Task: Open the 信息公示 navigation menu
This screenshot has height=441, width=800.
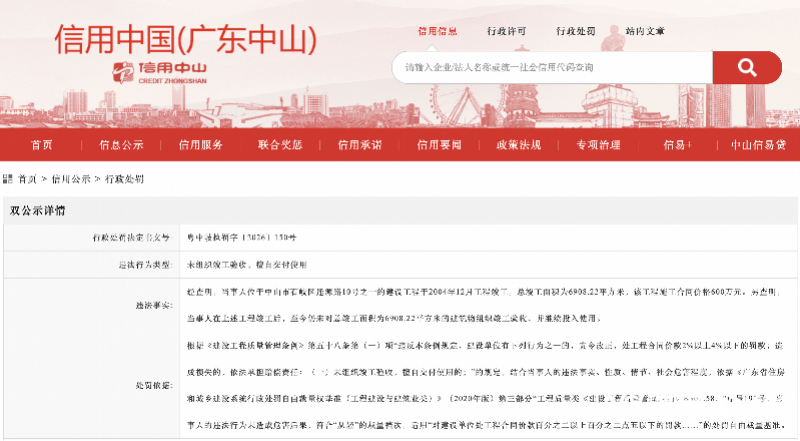Action: click(120, 144)
